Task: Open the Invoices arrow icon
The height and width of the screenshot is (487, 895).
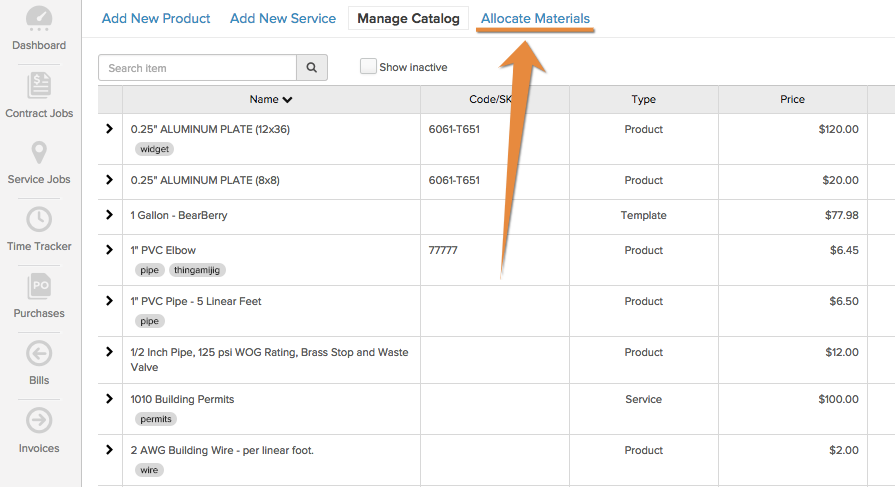Action: (39, 421)
